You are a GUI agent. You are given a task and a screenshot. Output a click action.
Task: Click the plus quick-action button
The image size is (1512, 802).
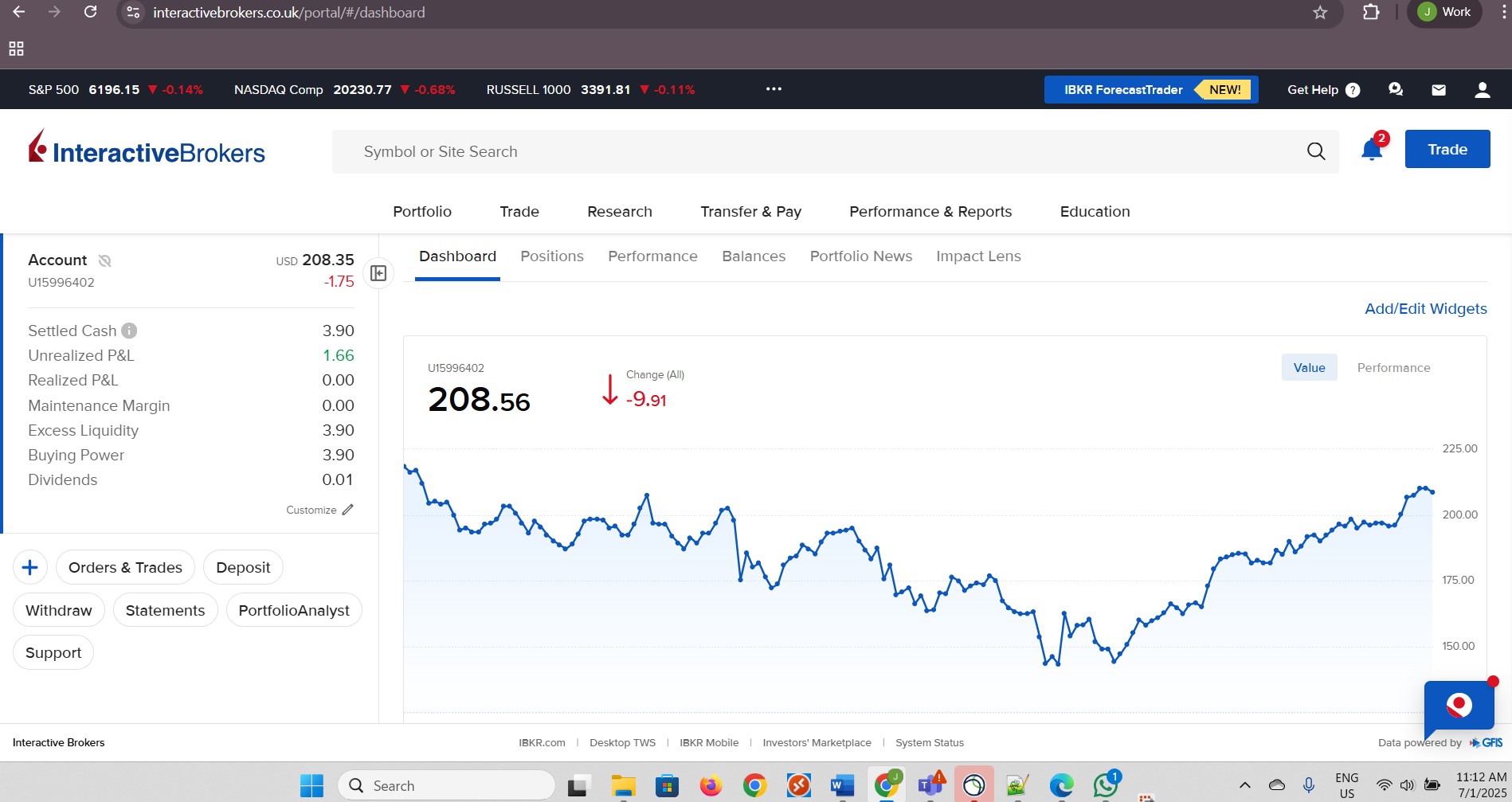click(30, 567)
